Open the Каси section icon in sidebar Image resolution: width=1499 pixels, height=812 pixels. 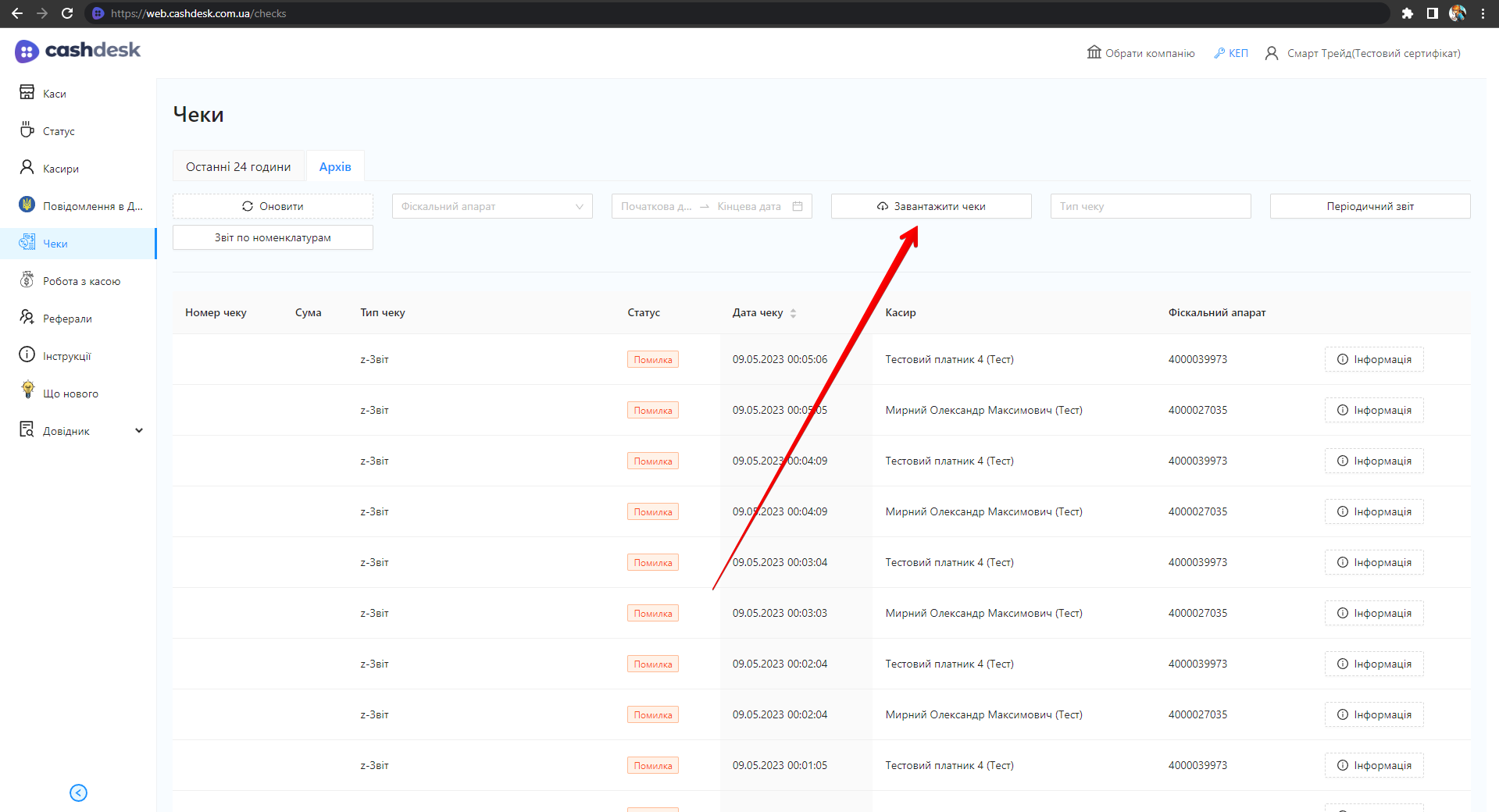27,93
